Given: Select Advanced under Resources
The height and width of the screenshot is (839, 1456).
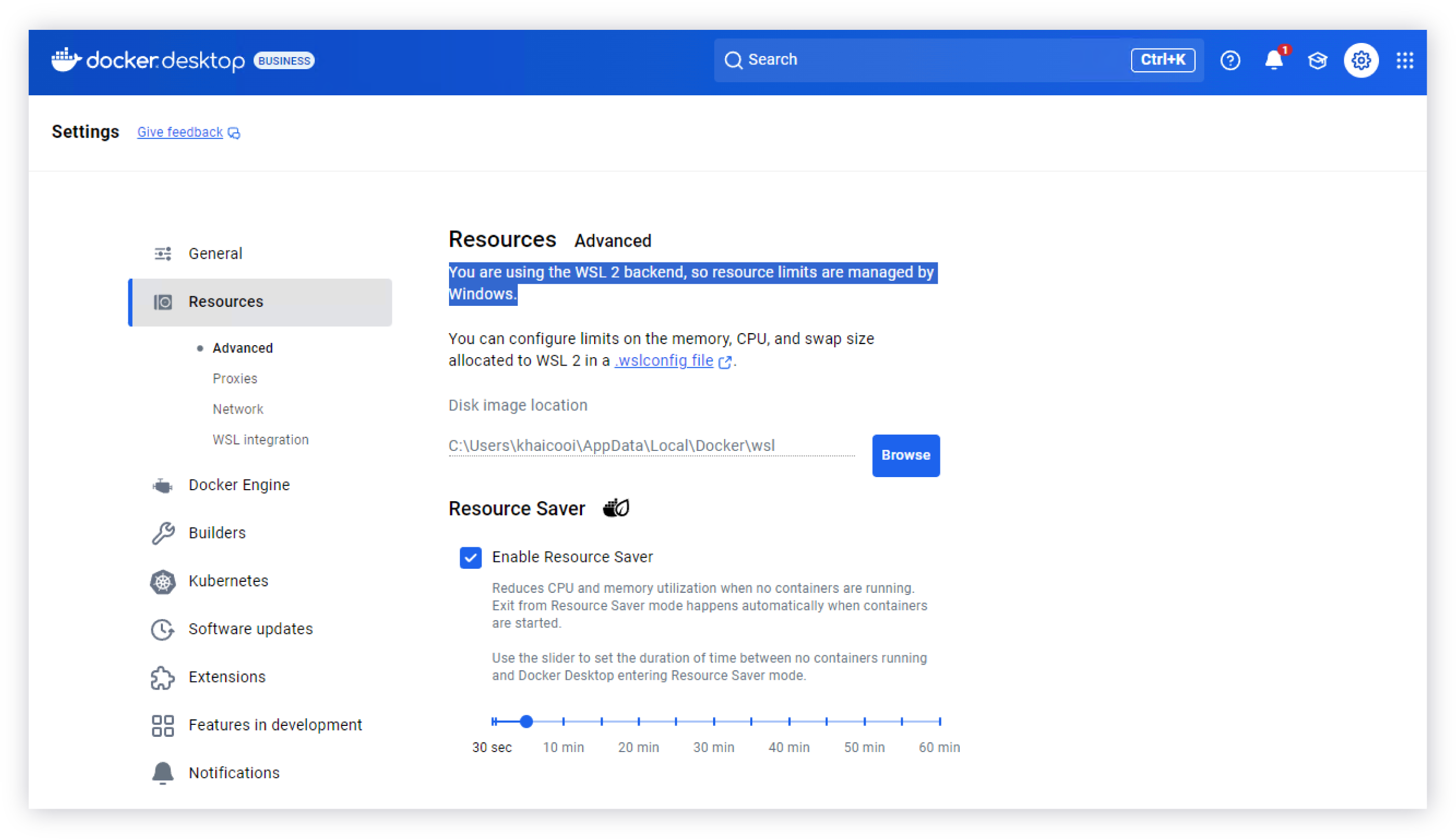Looking at the screenshot, I should [242, 348].
